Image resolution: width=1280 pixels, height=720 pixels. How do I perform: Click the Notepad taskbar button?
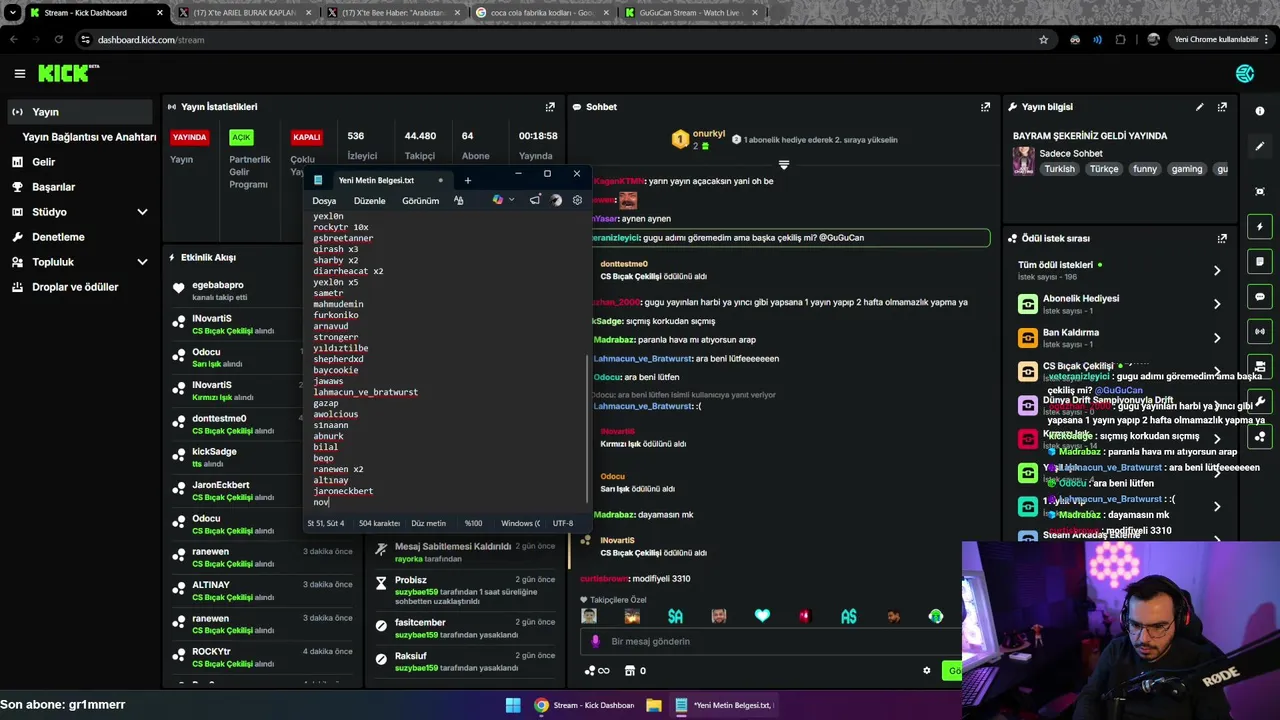(725, 705)
